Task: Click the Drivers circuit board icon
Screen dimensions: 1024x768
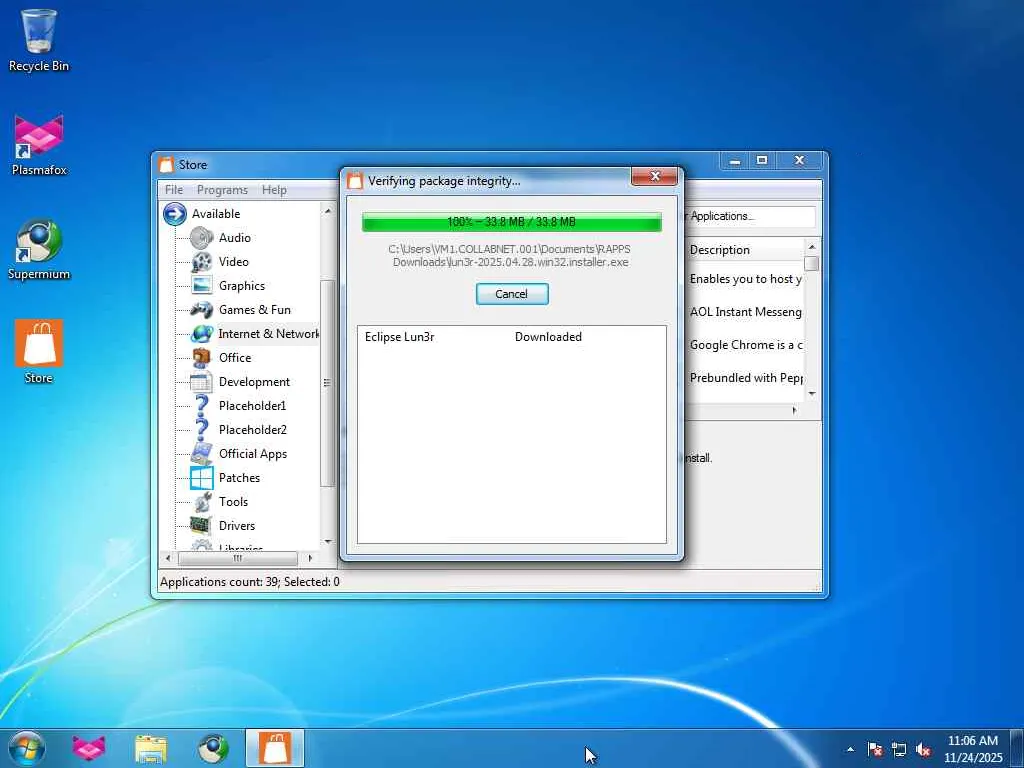Action: [202, 526]
